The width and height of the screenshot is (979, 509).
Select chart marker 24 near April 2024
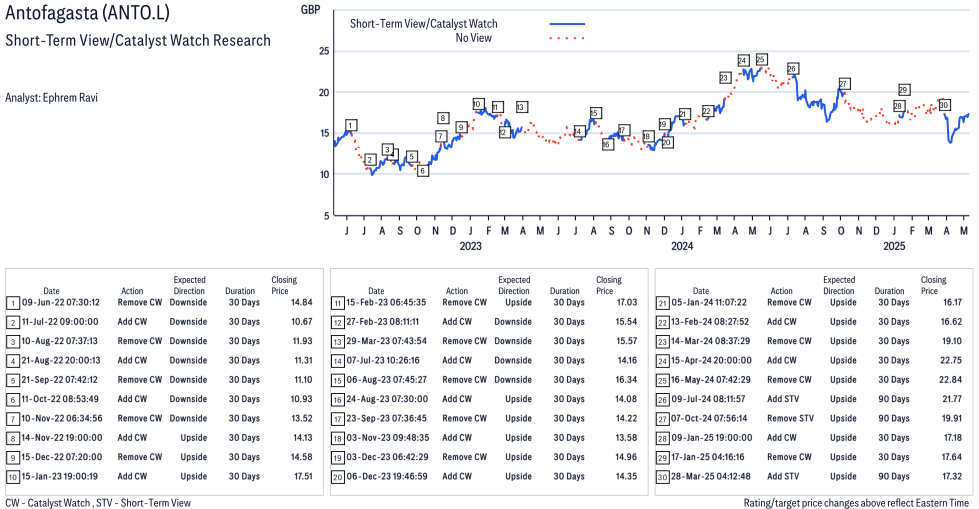(x=742, y=61)
